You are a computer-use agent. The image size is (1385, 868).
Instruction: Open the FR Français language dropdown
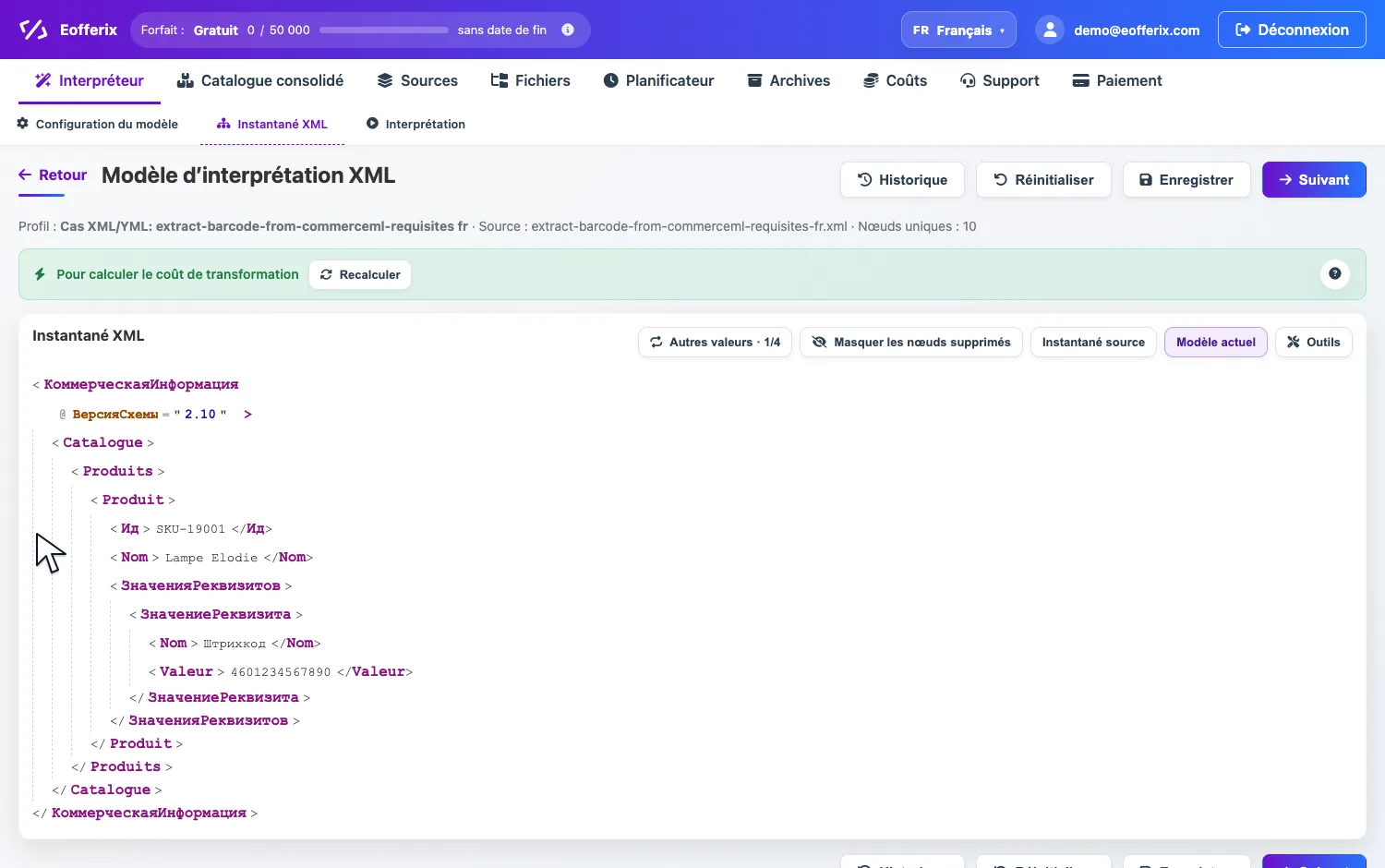click(958, 30)
